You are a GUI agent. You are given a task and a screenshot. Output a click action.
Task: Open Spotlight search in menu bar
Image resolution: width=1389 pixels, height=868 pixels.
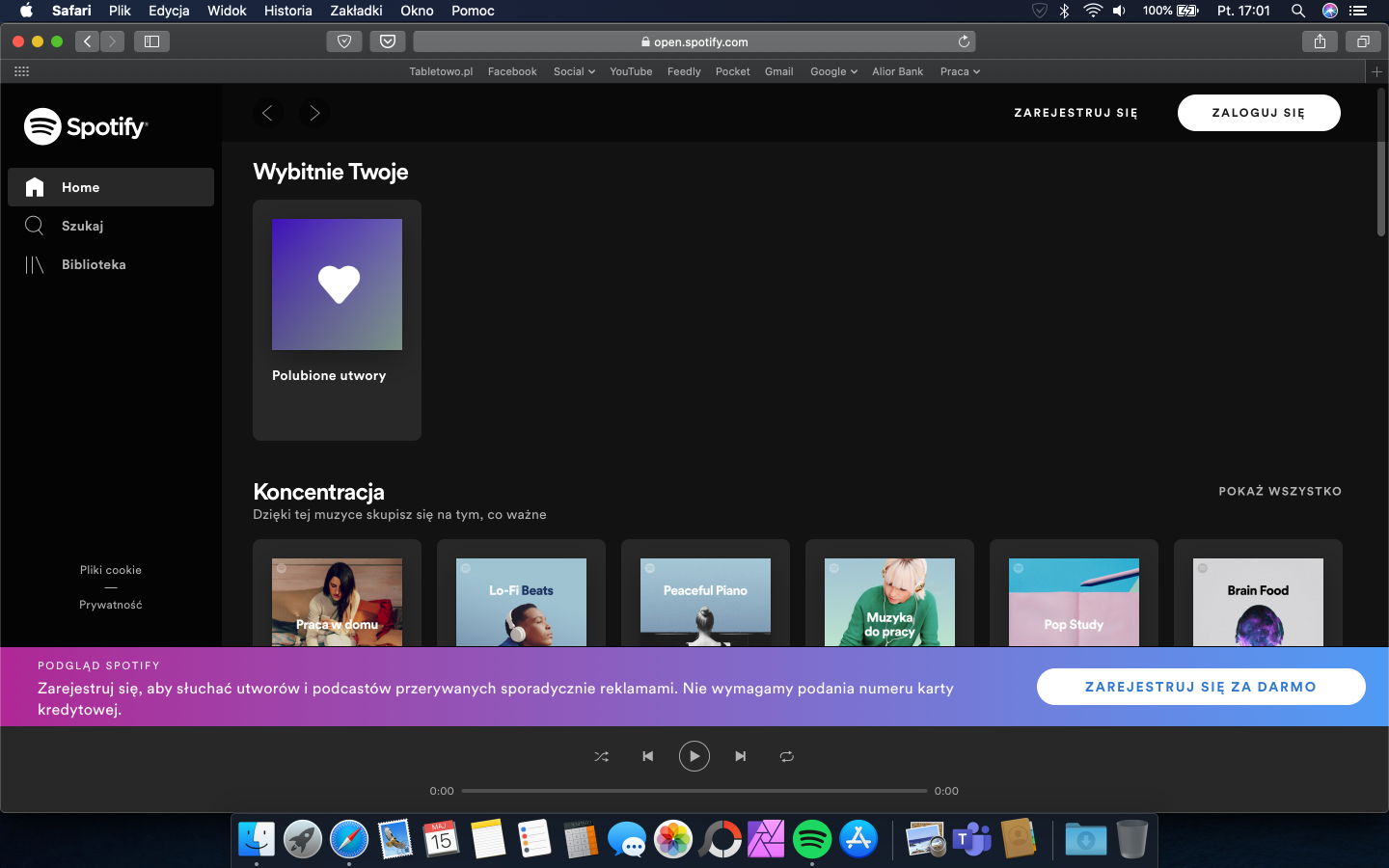pos(1298,11)
